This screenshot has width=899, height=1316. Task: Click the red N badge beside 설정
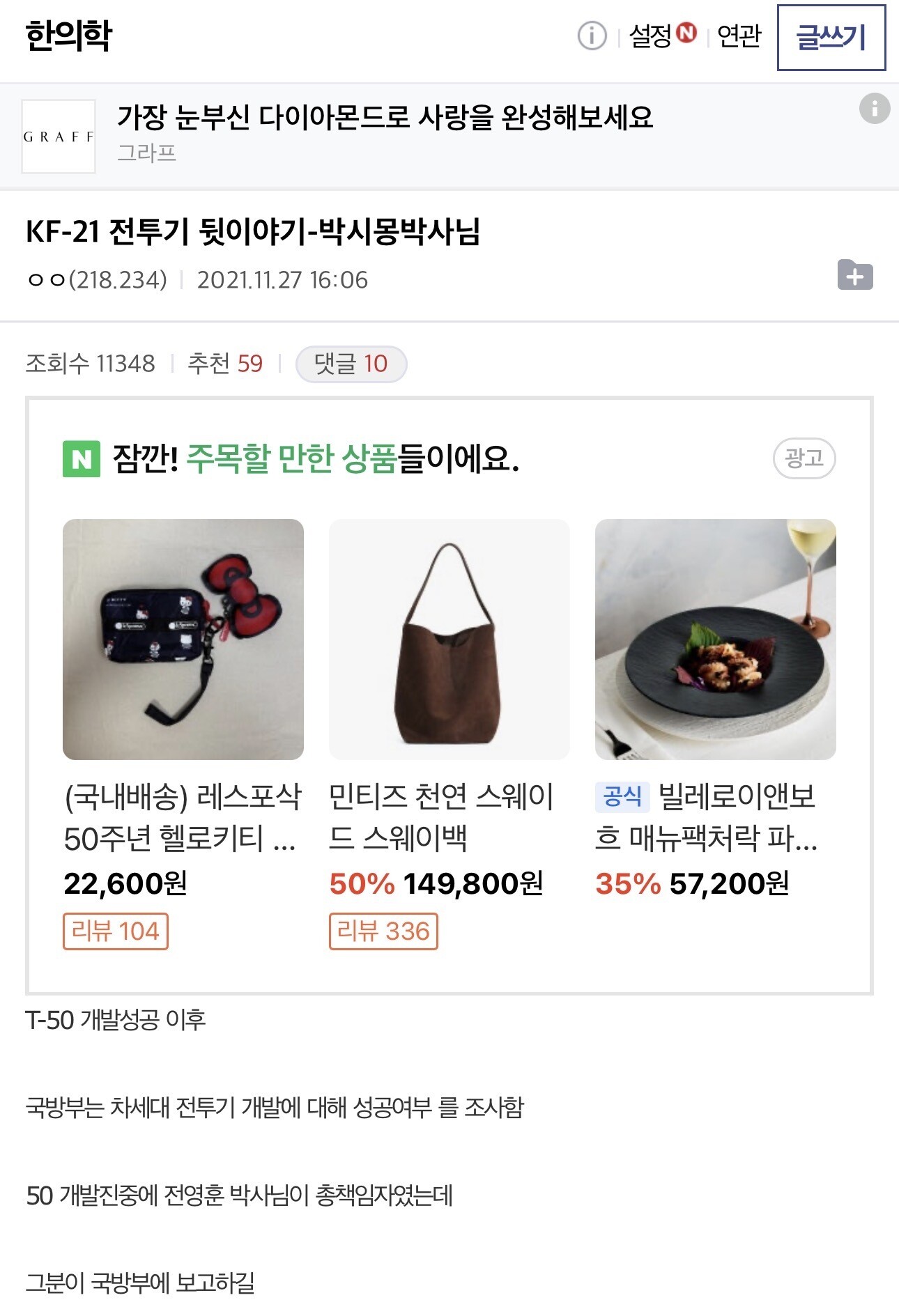686,33
